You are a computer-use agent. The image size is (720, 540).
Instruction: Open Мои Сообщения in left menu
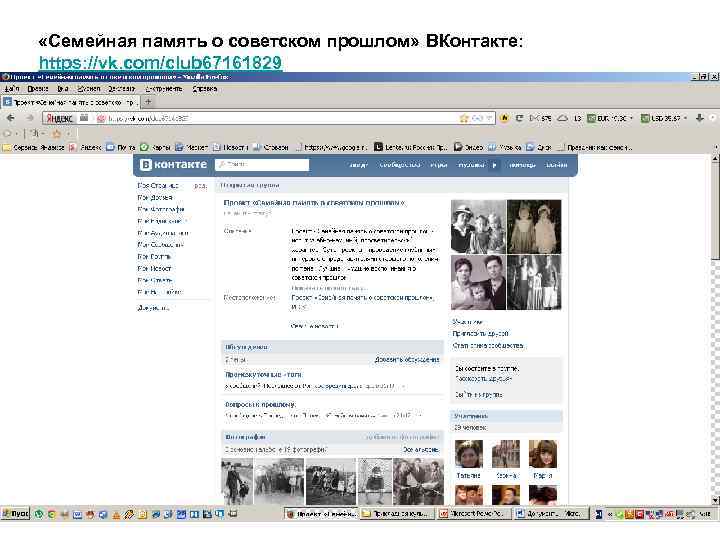pos(160,245)
